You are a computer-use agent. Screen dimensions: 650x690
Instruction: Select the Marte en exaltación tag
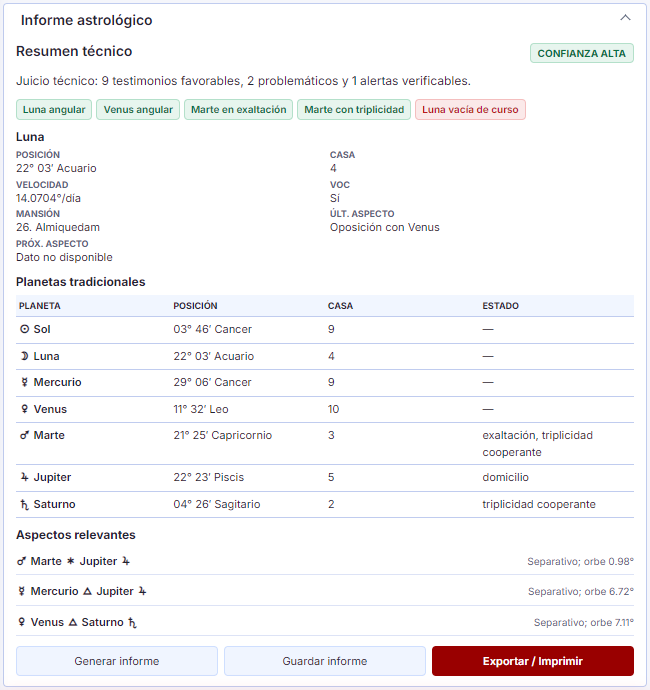click(x=238, y=110)
